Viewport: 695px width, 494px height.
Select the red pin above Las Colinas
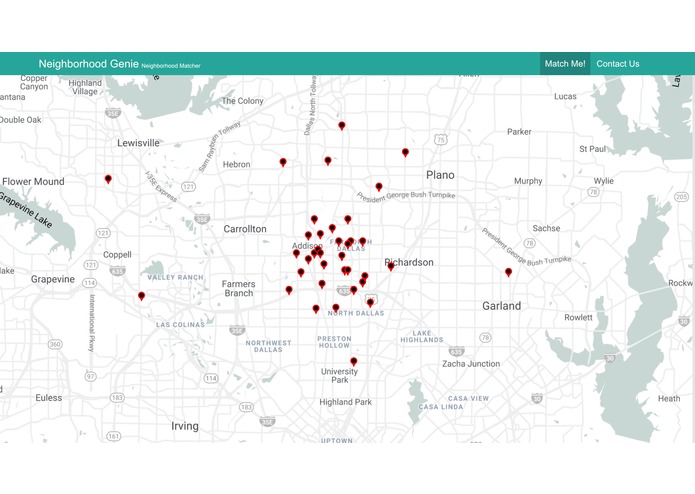pos(141,296)
